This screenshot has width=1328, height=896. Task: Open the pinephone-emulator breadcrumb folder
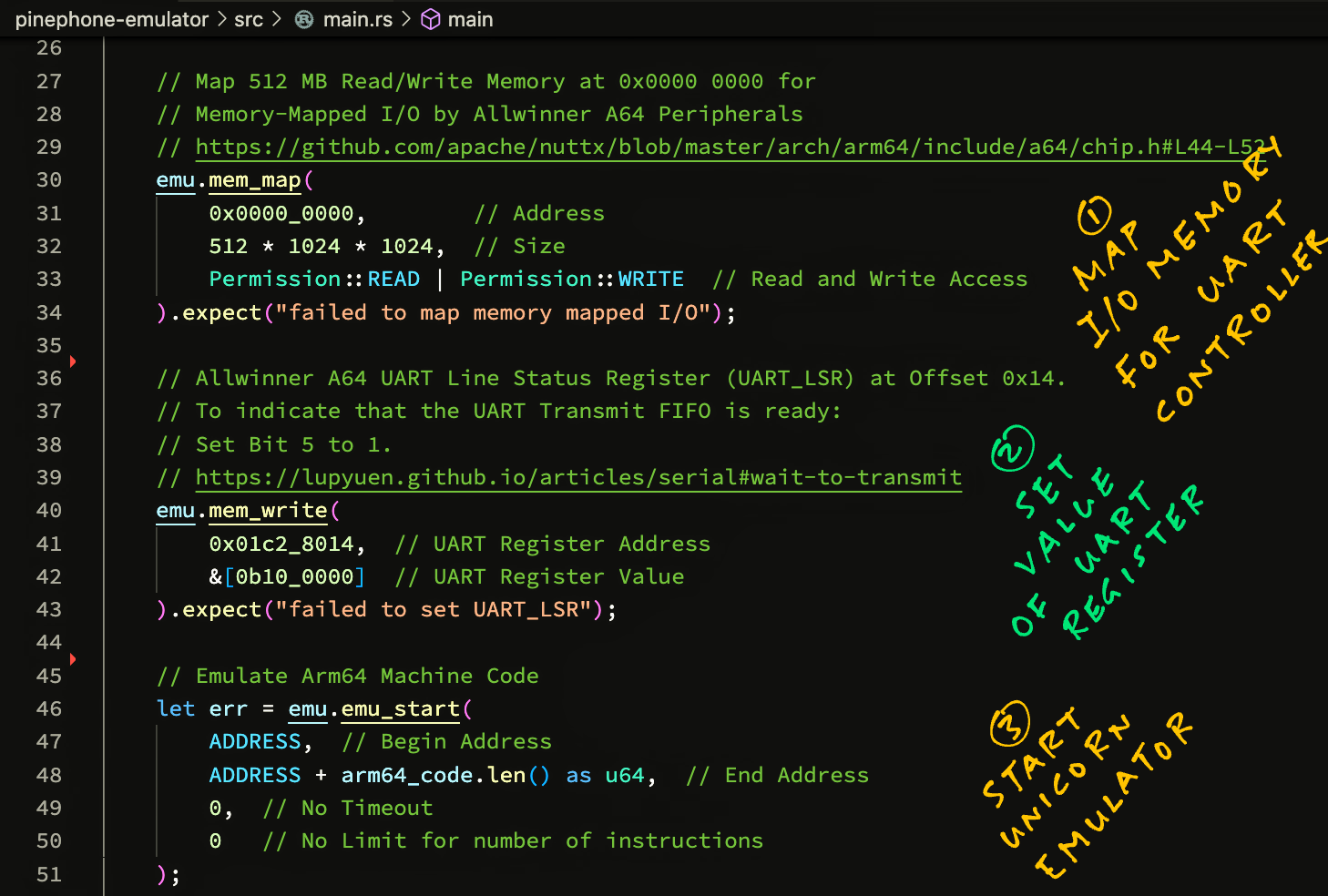pyautogui.click(x=111, y=19)
